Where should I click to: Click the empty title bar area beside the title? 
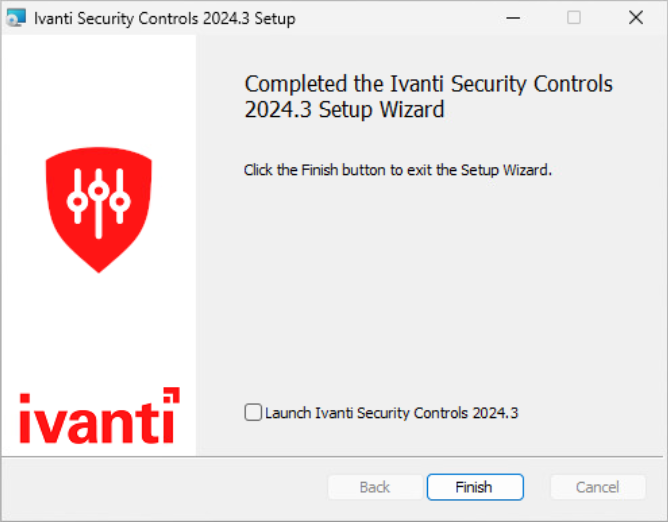click(400, 18)
